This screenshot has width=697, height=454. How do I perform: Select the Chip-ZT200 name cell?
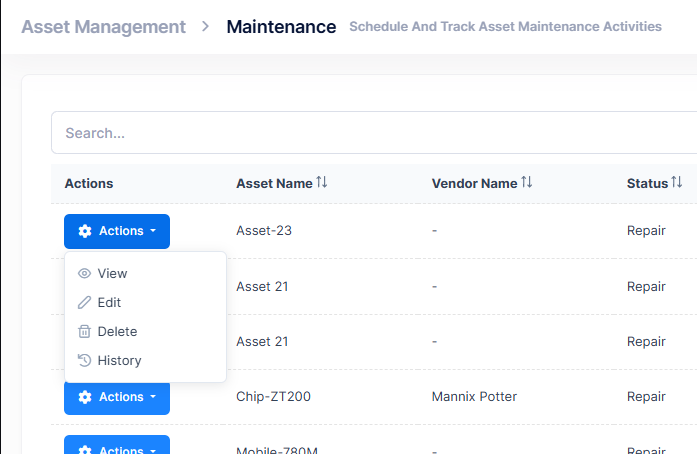click(273, 396)
